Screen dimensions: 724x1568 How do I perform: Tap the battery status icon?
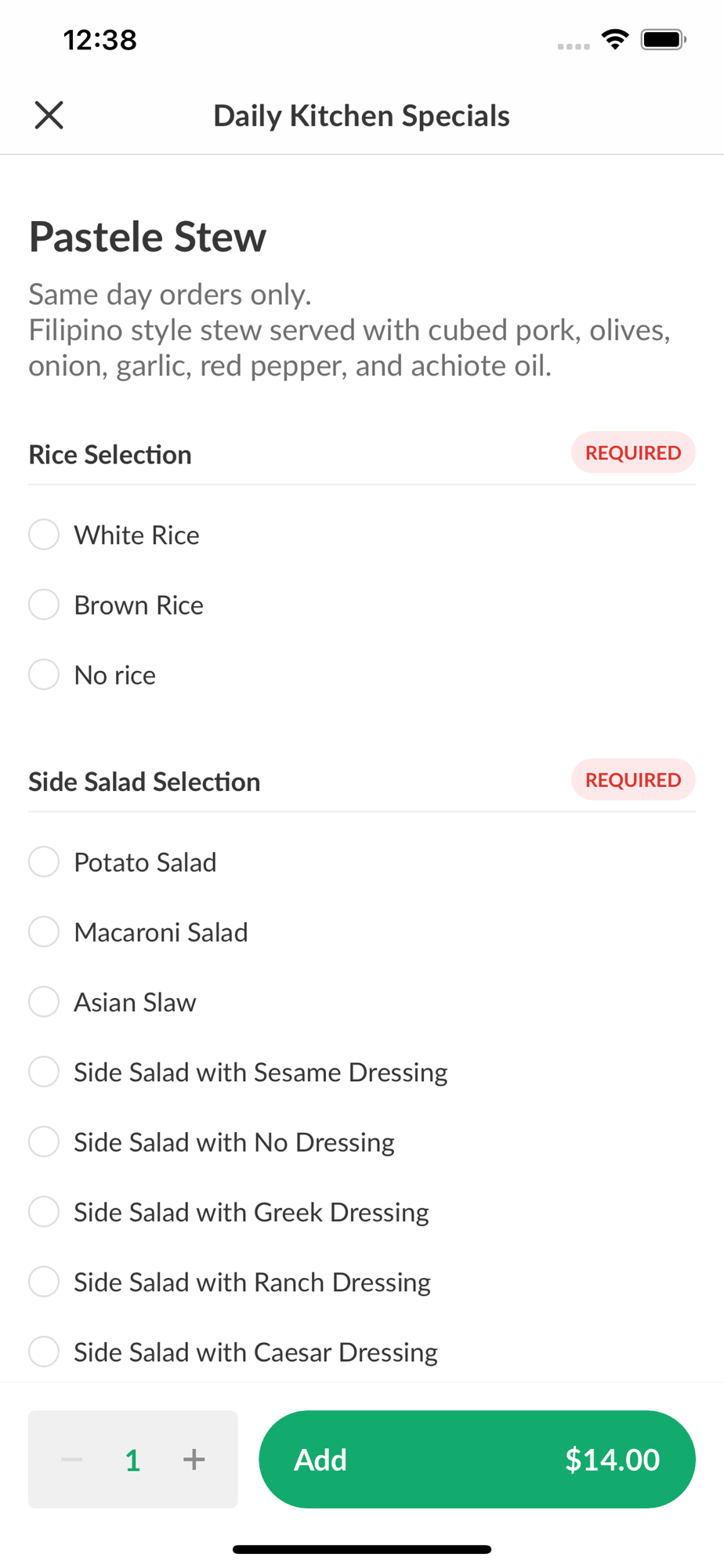[x=663, y=39]
